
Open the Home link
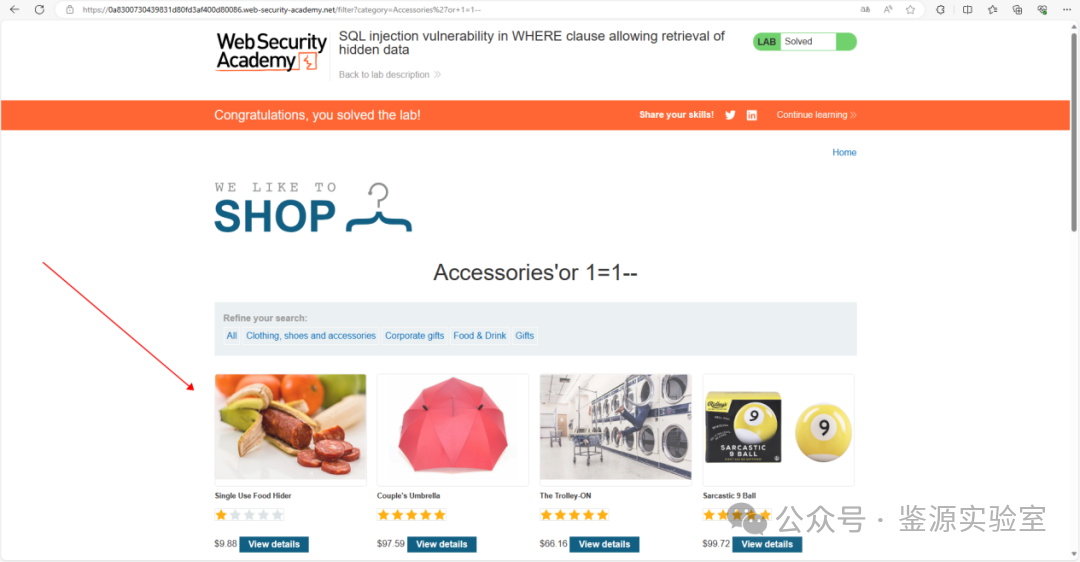pyautogui.click(x=844, y=152)
